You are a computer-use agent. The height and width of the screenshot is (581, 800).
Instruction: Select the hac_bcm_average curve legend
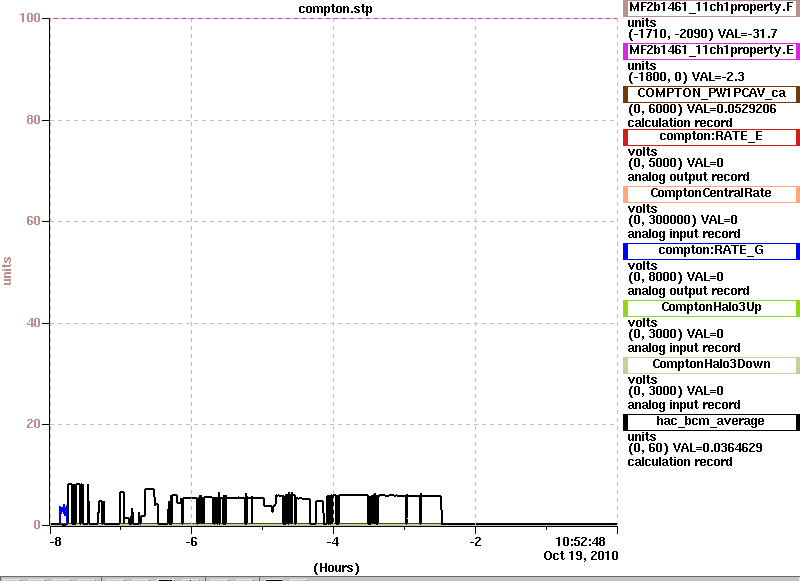pos(711,422)
